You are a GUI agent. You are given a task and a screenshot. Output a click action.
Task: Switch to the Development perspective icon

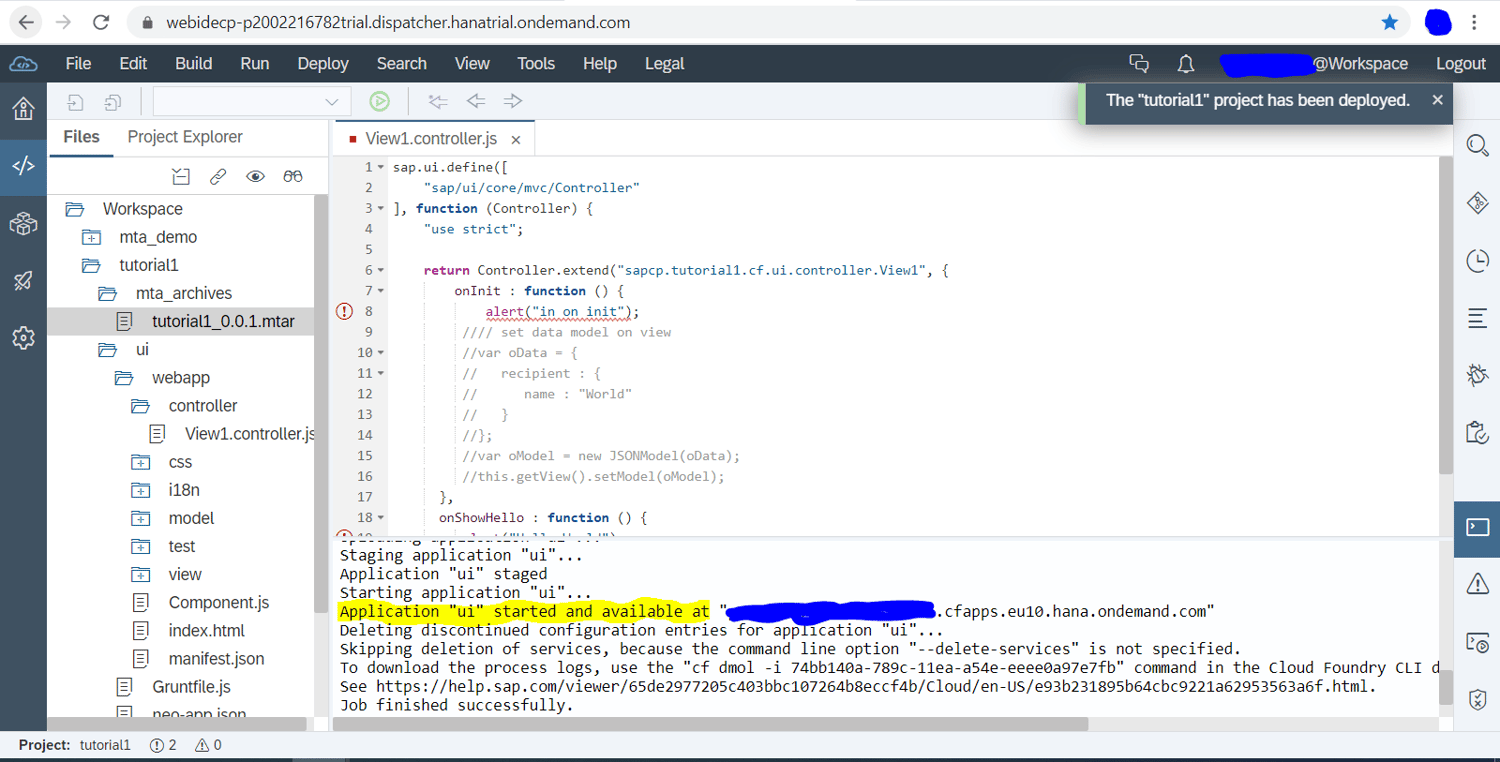tap(23, 166)
